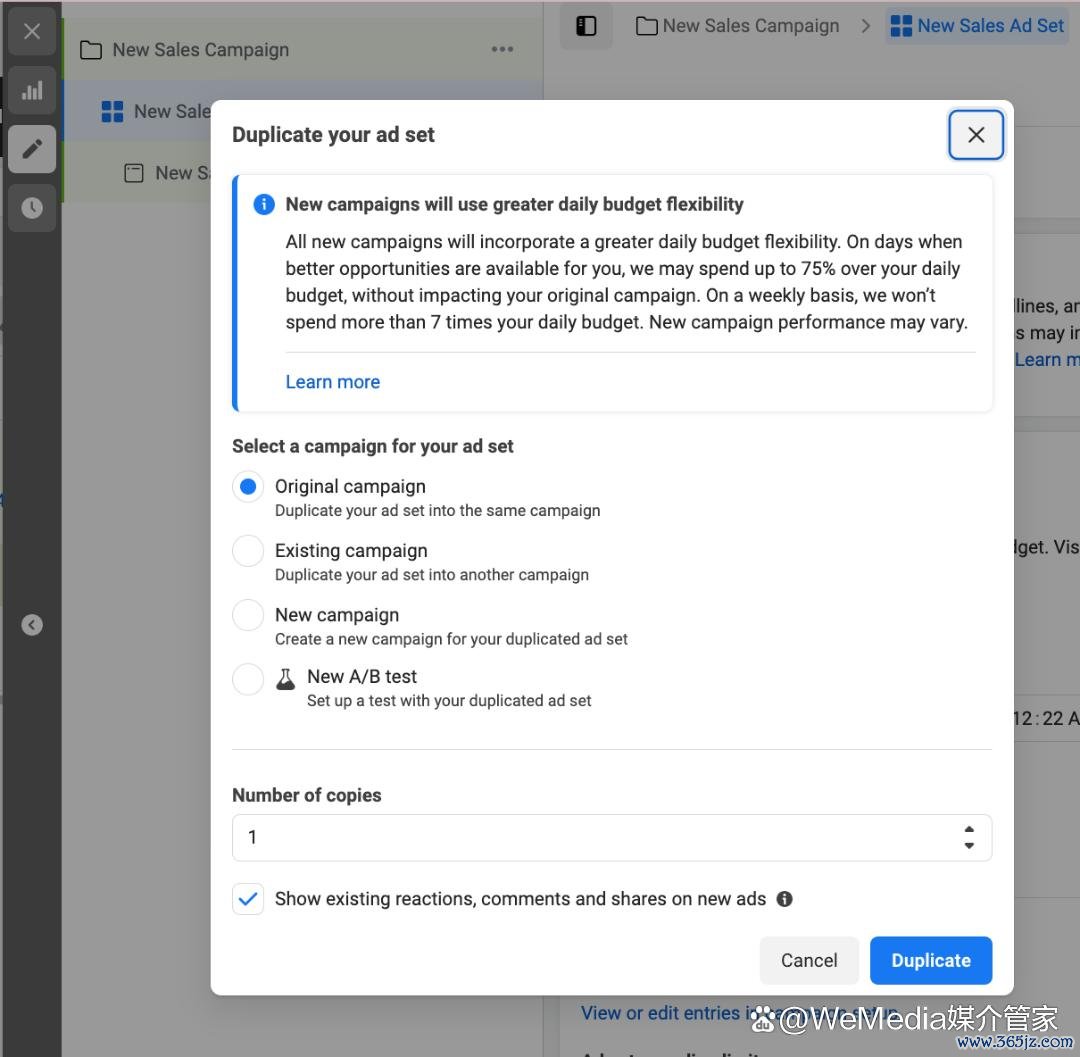Click the Cancel button
1080x1057 pixels.
[x=809, y=960]
